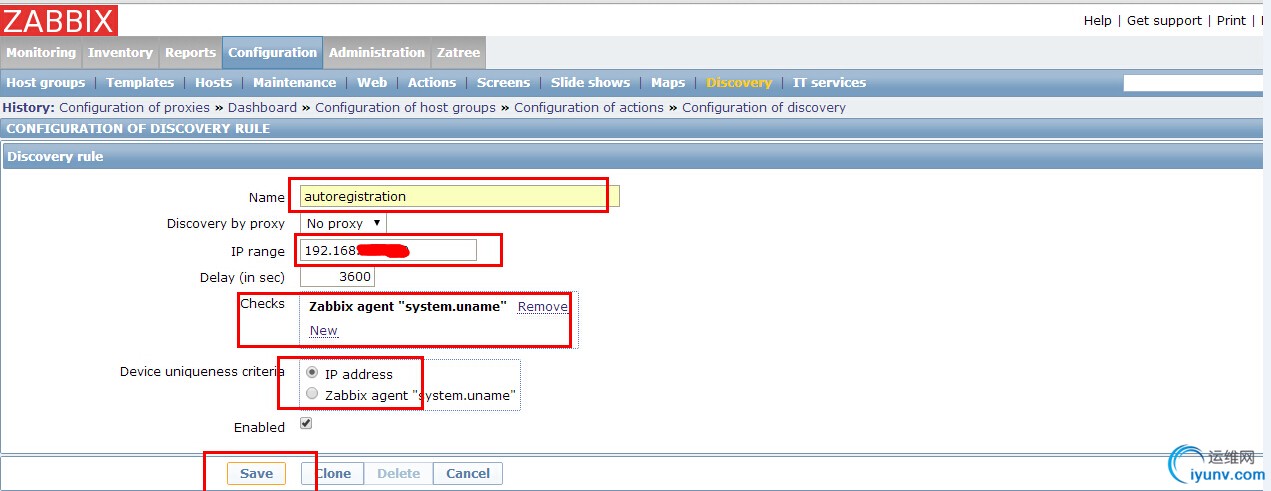Go to Web submenu
This screenshot has width=1271, height=491.
[372, 83]
